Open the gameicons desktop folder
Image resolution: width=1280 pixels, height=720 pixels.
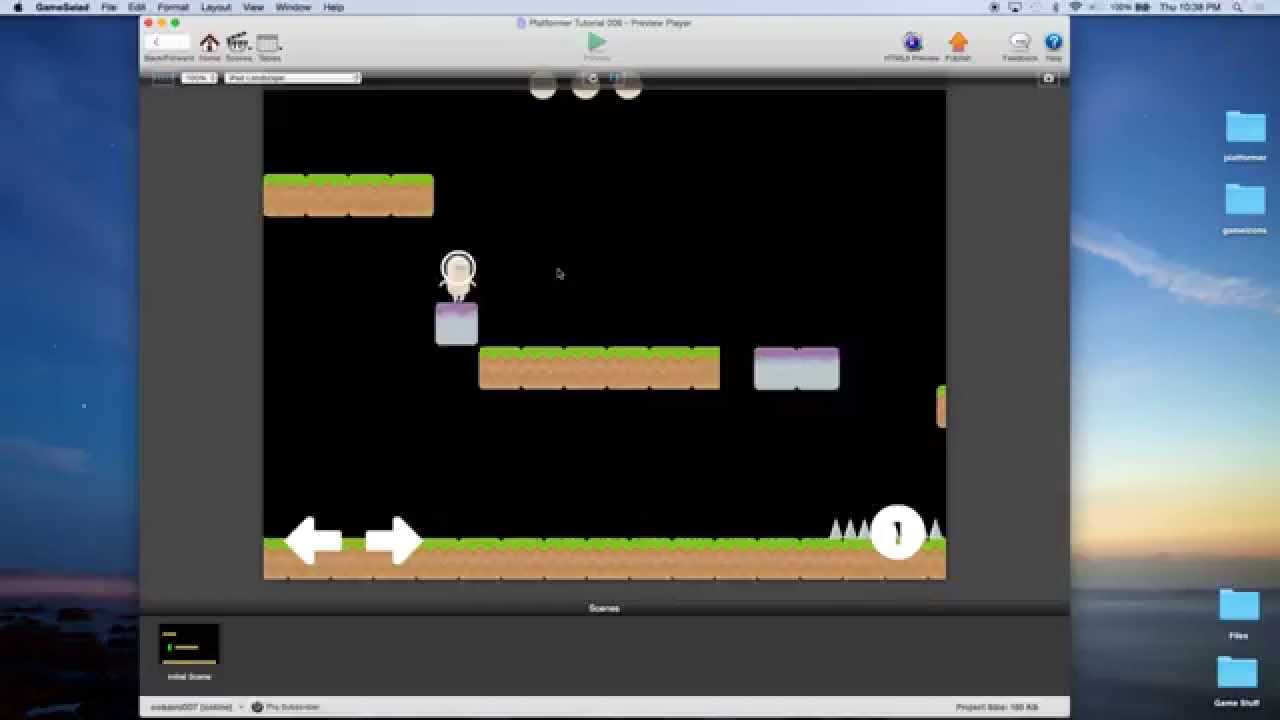(x=1245, y=200)
